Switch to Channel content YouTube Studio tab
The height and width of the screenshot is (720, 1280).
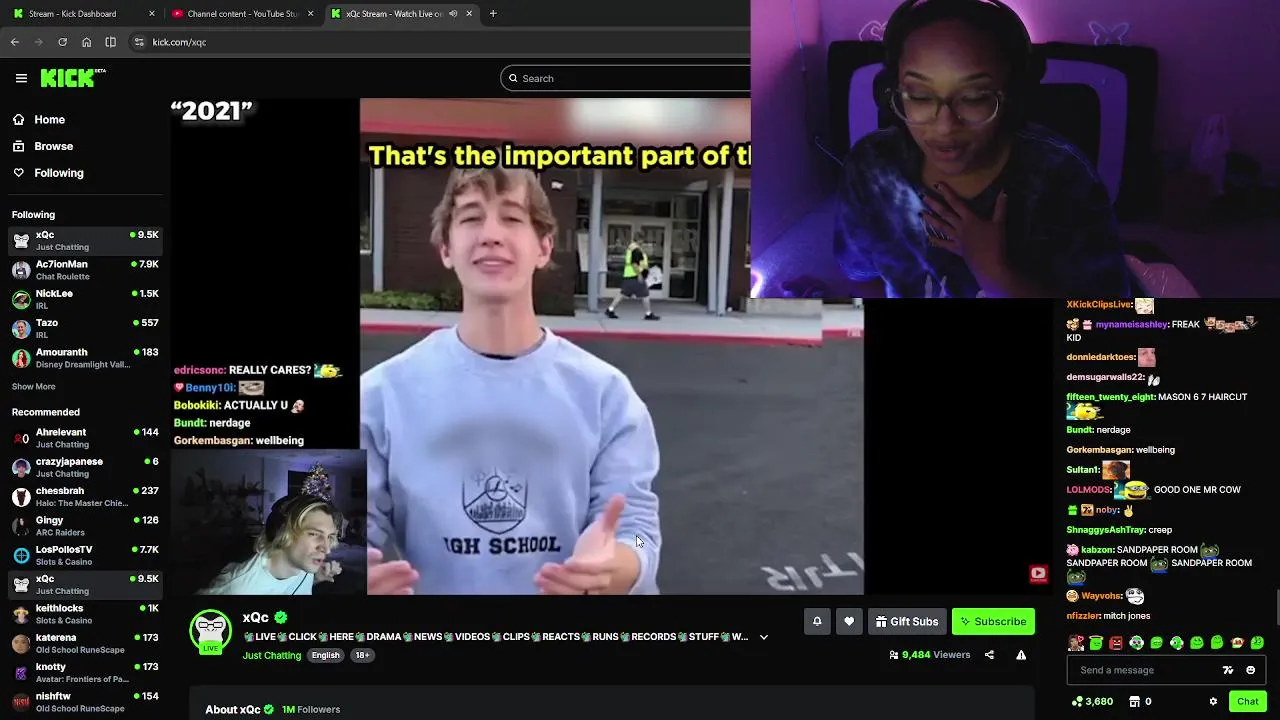[x=243, y=14]
